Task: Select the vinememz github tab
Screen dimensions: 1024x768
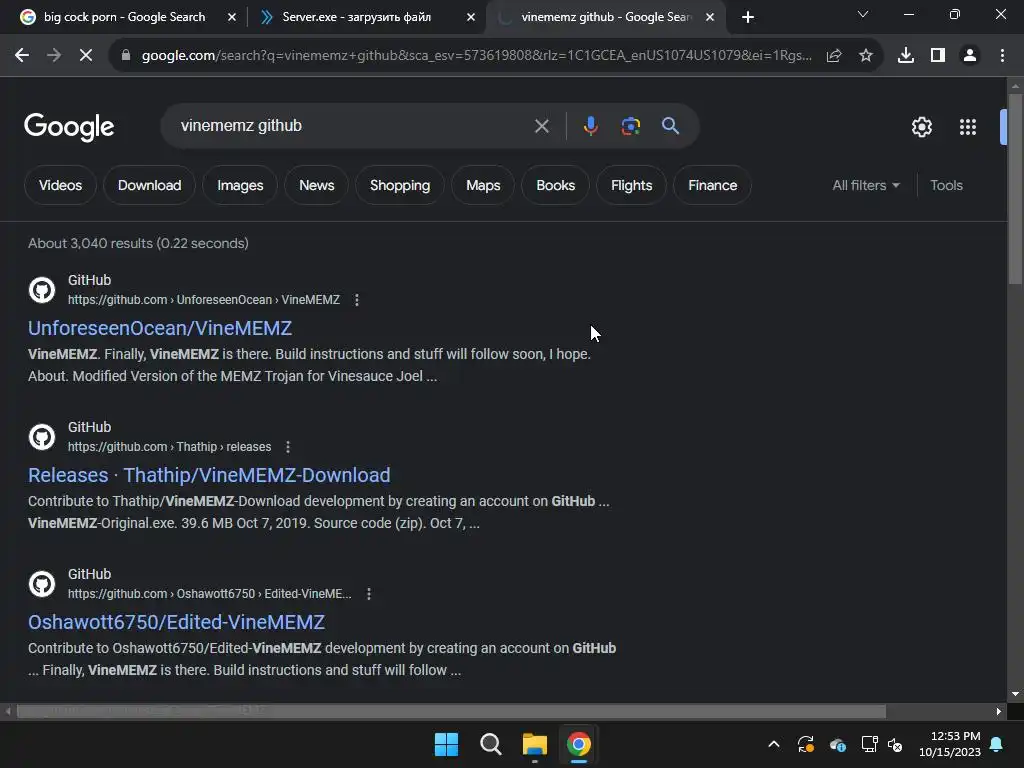Action: (x=605, y=17)
